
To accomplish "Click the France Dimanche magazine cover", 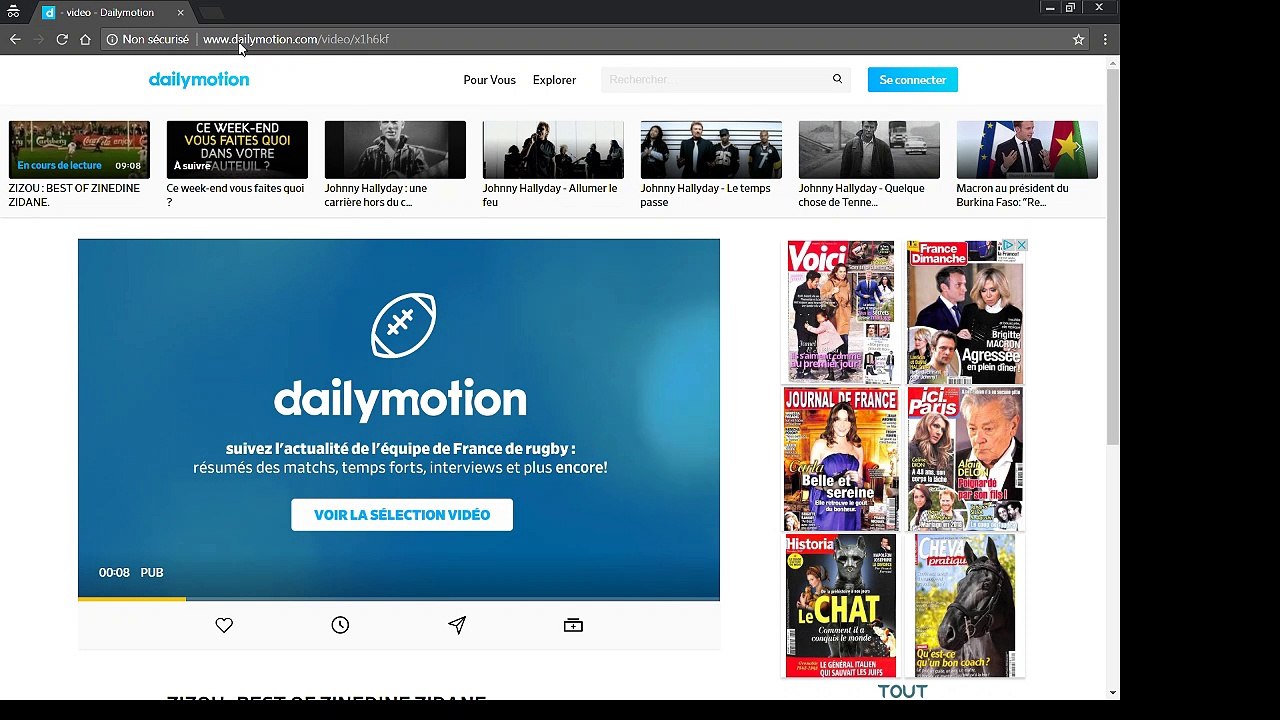I will [965, 312].
